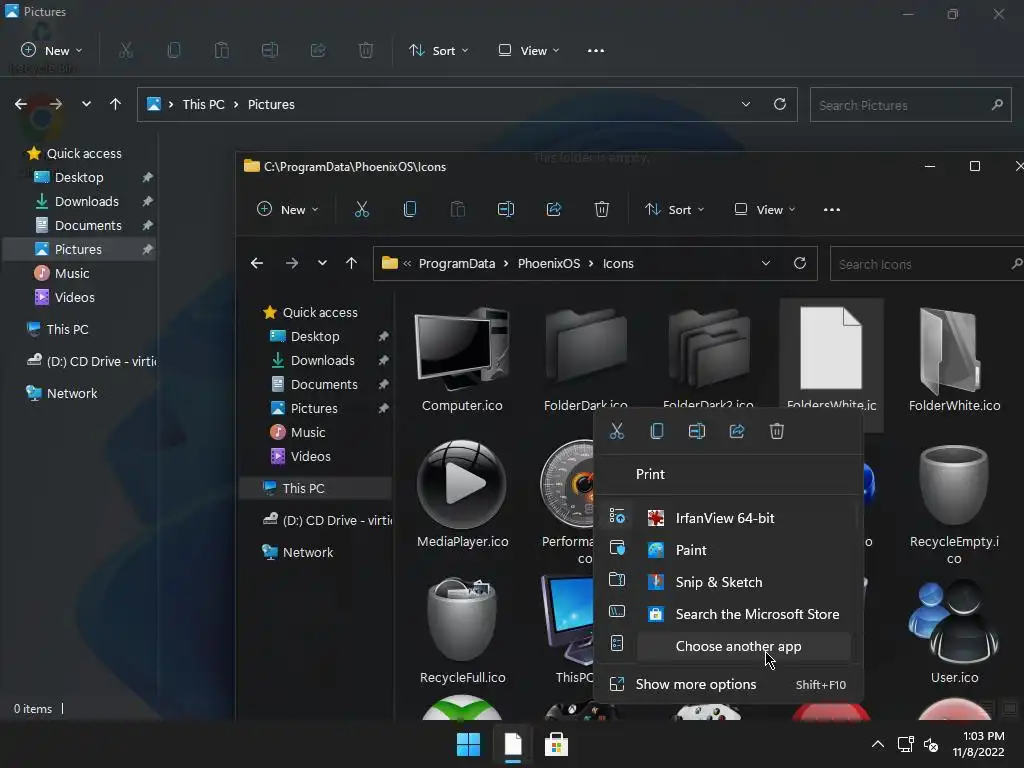Click Share icon in Icons window toolbar
The height and width of the screenshot is (768, 1024).
pyautogui.click(x=554, y=210)
